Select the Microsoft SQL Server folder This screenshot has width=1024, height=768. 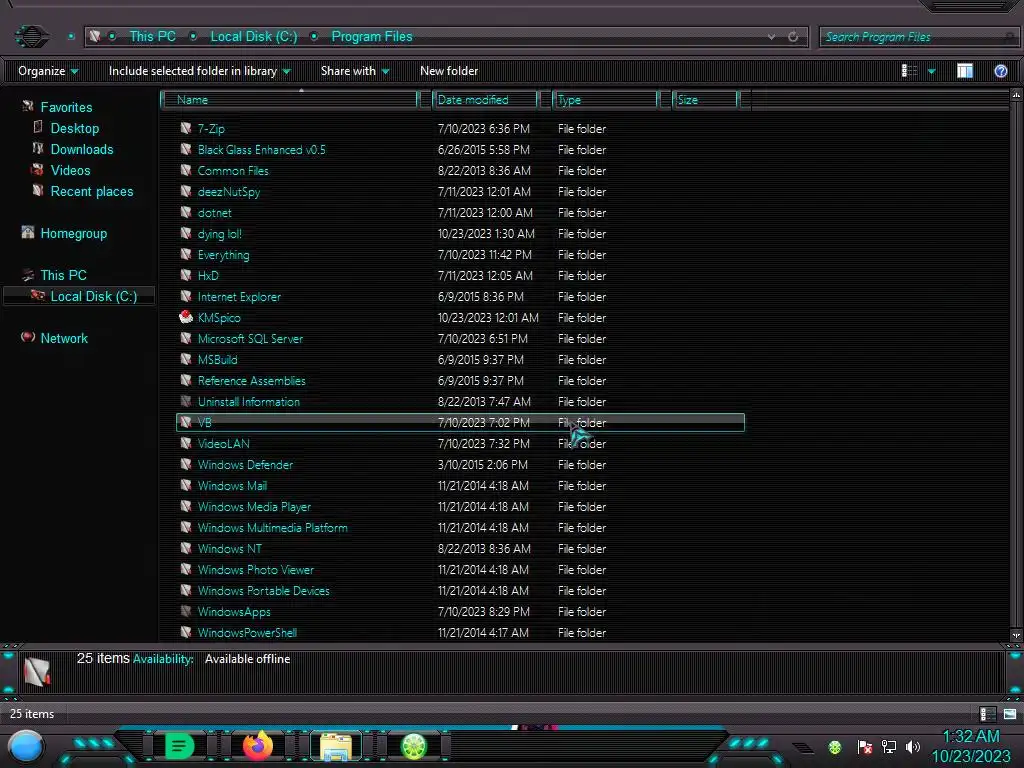tap(250, 338)
